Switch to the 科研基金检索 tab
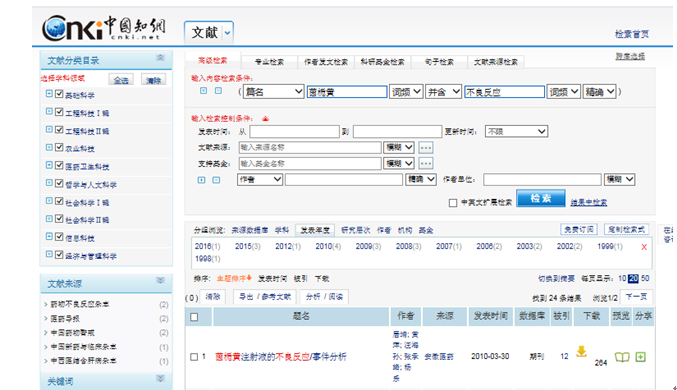The height and width of the screenshot is (390, 677). [x=383, y=62]
